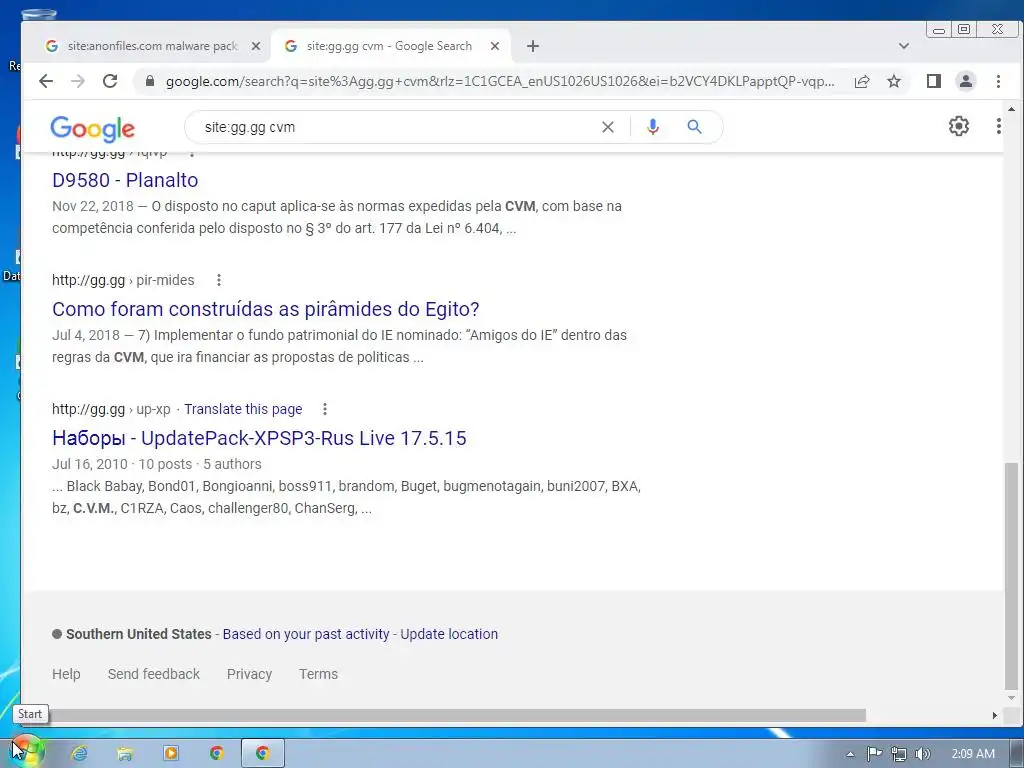Show hidden system tray icons

coord(850,754)
